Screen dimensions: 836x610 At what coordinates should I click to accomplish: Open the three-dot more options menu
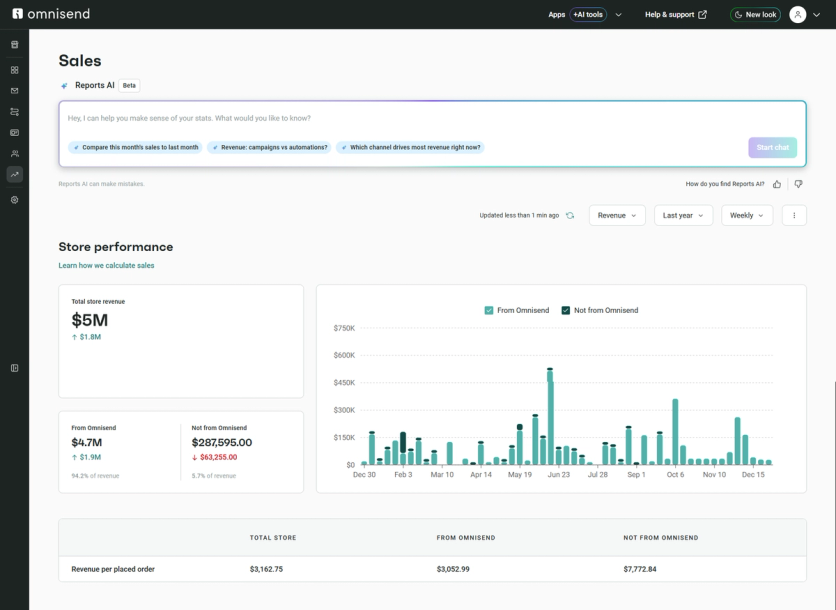[x=794, y=215]
